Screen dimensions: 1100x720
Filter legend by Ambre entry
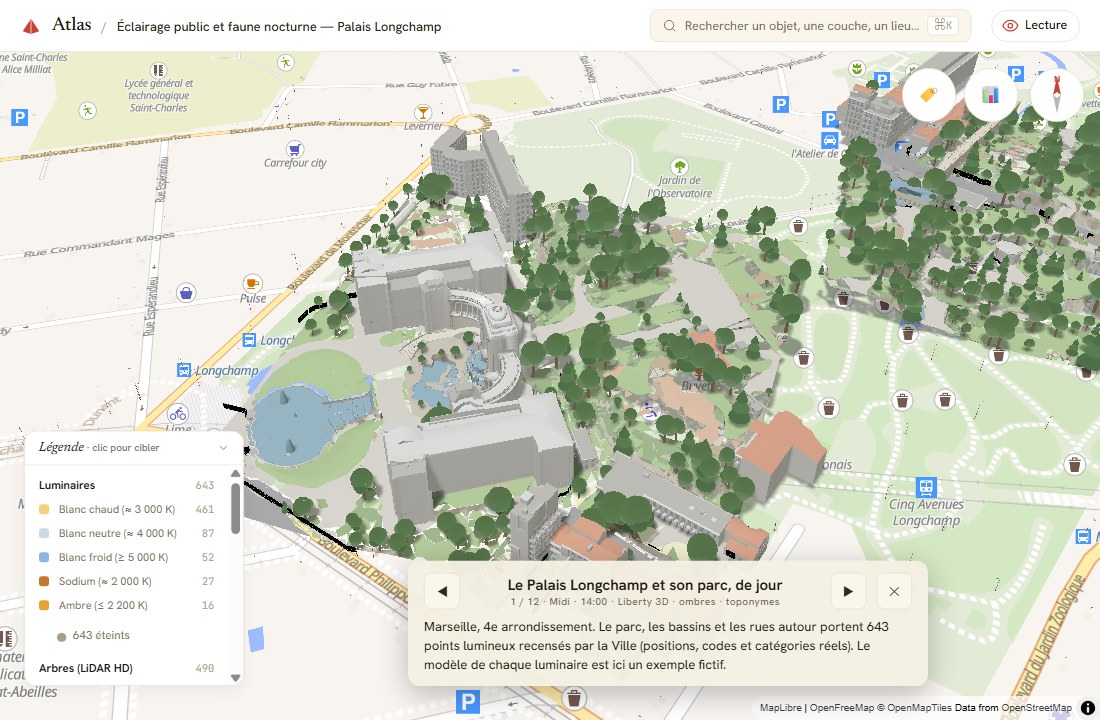click(126, 605)
